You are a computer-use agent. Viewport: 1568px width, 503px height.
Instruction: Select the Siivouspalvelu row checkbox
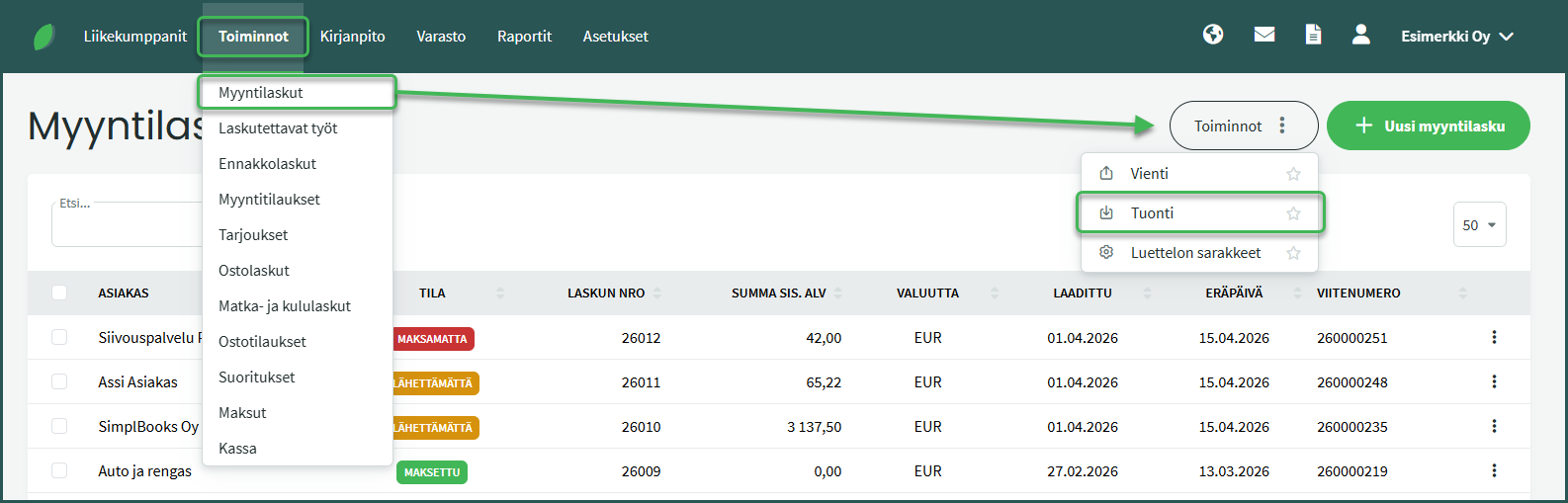pos(59,337)
